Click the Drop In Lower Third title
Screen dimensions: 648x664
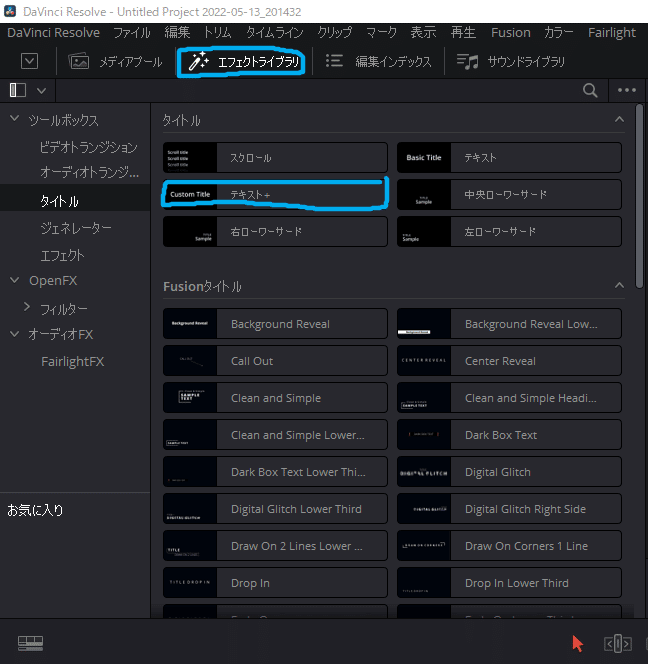pyautogui.click(x=509, y=583)
